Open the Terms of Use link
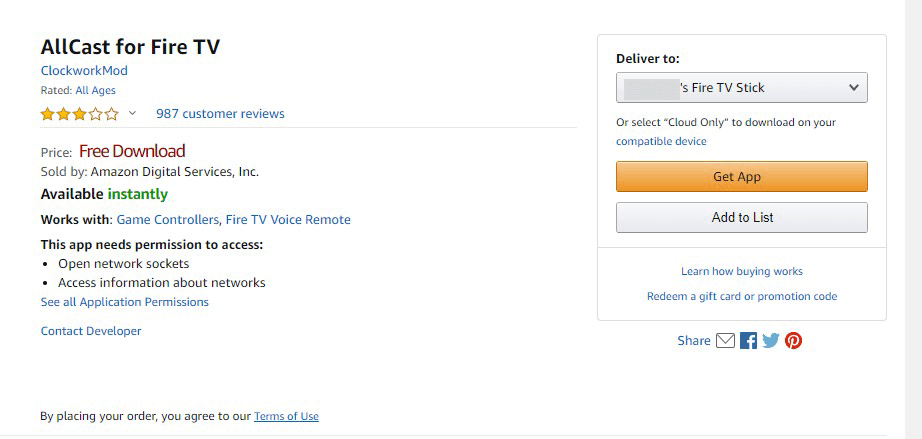This screenshot has width=922, height=439. pos(286,416)
